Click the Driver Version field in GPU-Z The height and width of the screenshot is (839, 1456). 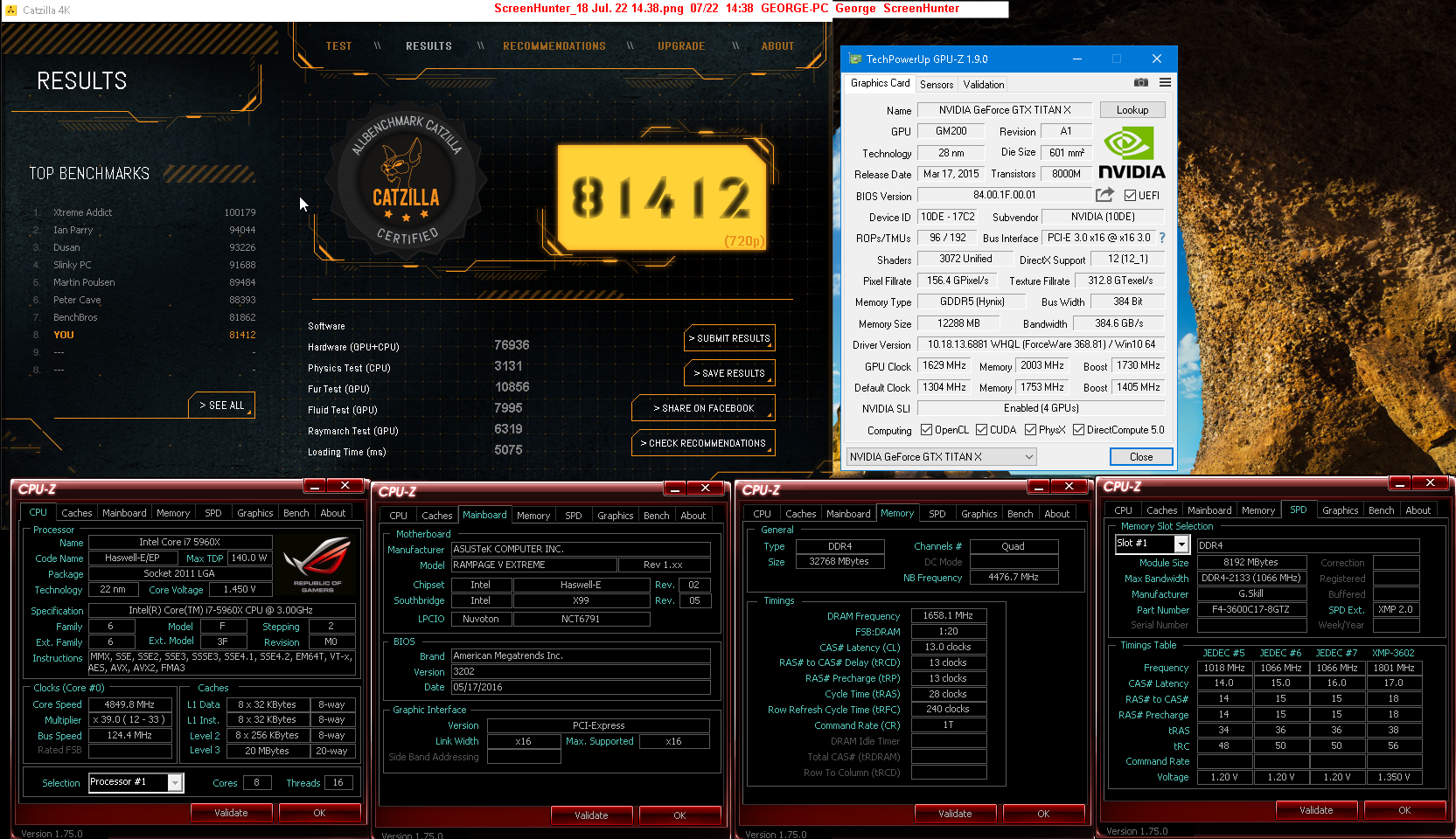pyautogui.click(x=1041, y=344)
